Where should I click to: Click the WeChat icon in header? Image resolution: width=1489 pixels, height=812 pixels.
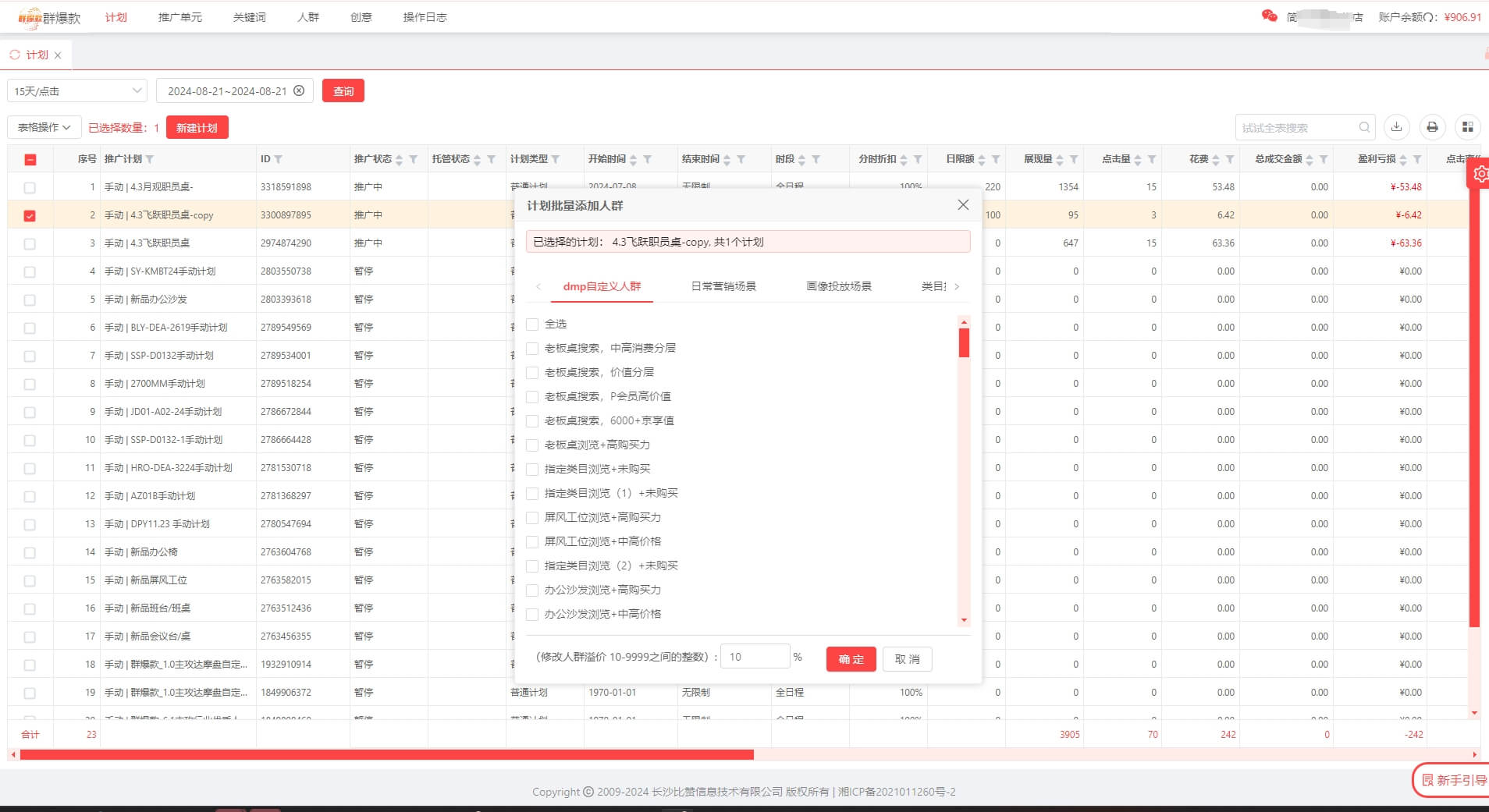click(x=1270, y=16)
